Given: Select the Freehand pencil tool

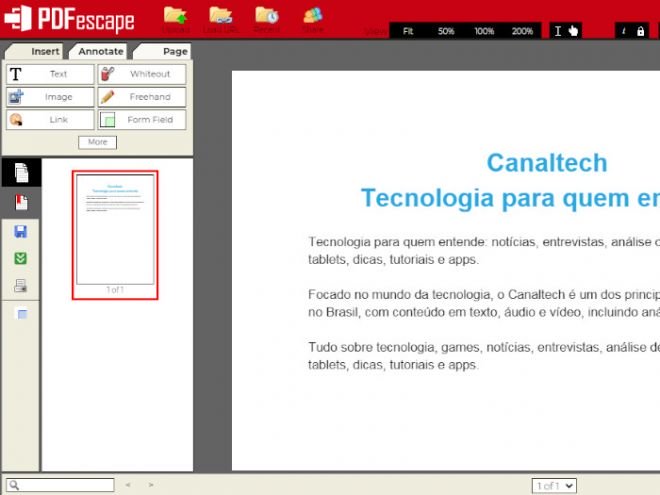Looking at the screenshot, I should tap(142, 97).
